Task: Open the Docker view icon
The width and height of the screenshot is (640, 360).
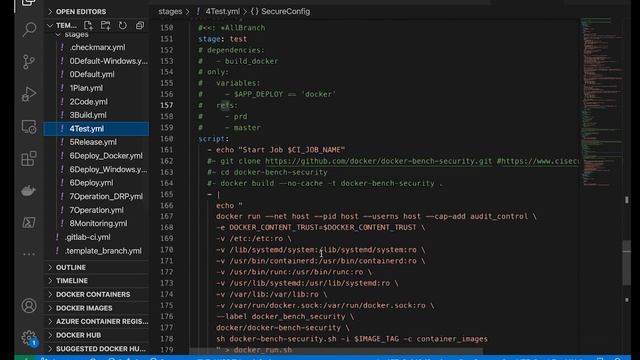Action: pos(29,191)
